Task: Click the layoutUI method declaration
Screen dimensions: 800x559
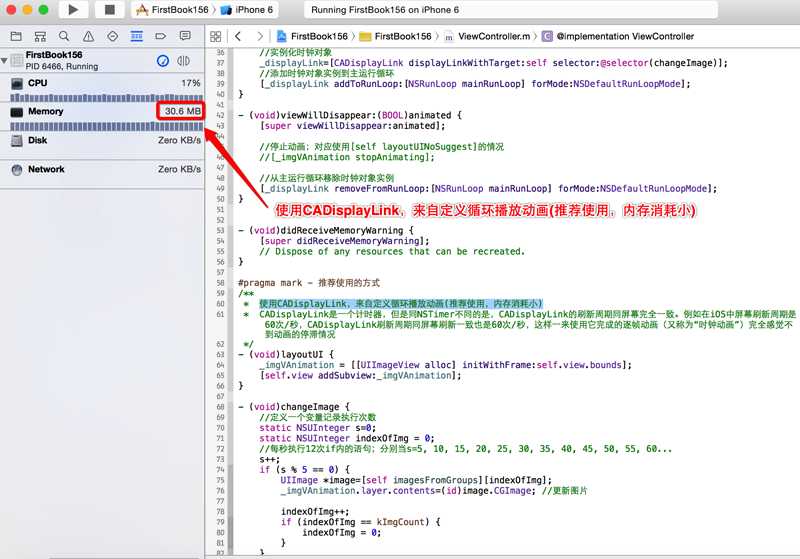Action: tap(286, 354)
